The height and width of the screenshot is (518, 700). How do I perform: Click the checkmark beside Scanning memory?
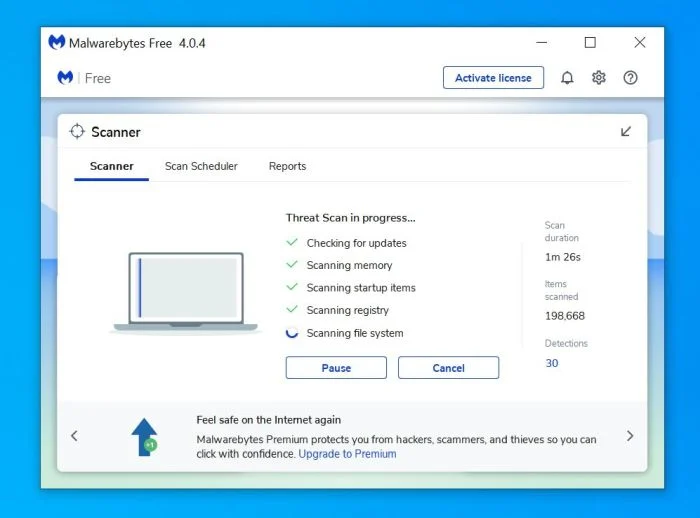coord(292,264)
